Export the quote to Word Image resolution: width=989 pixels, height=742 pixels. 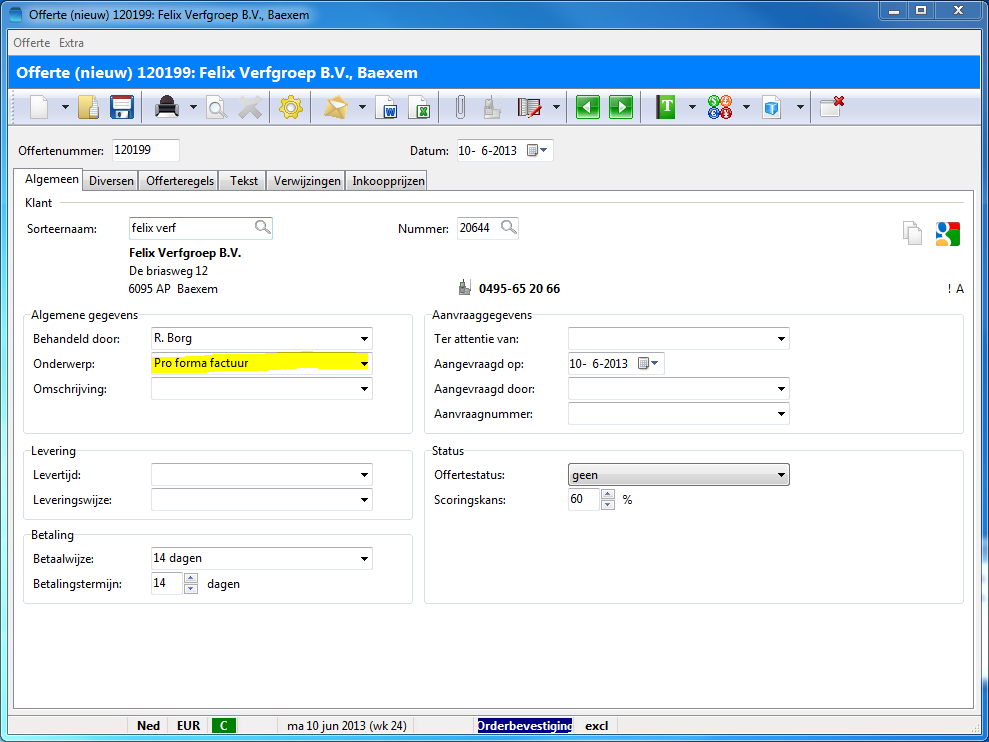click(387, 108)
